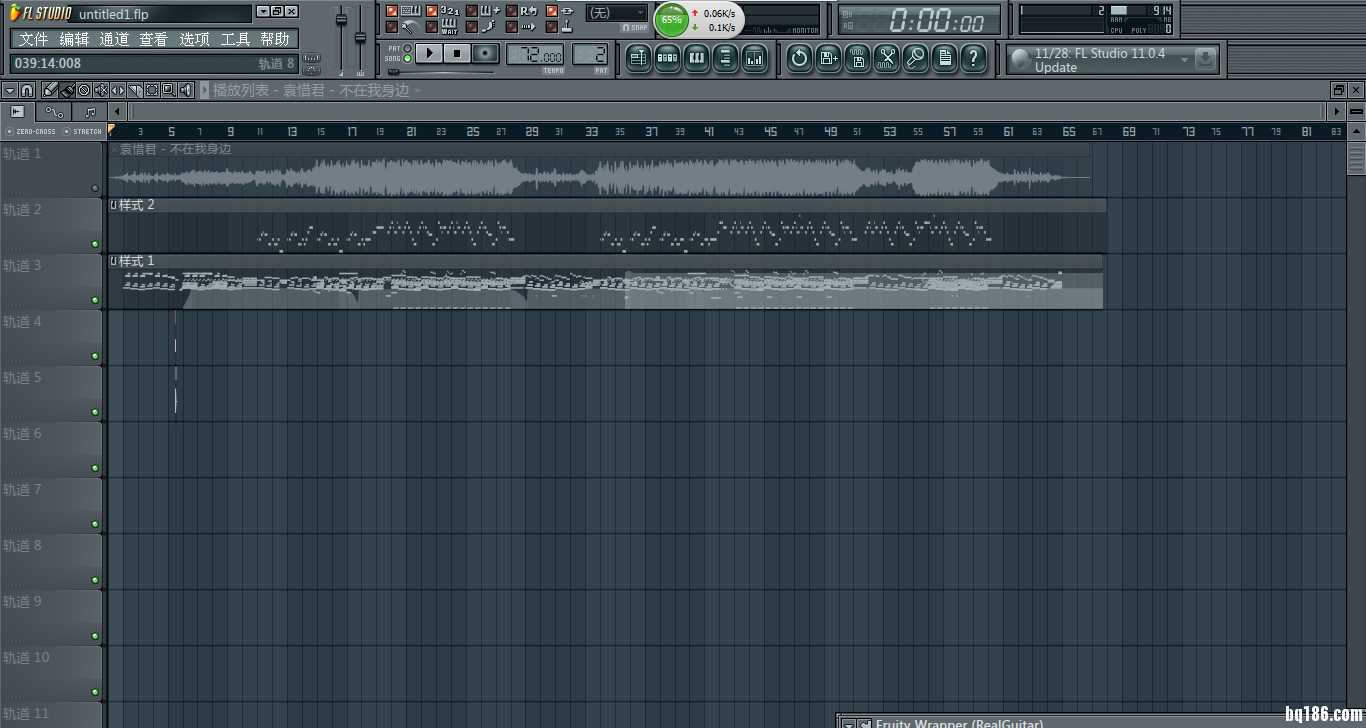Open the global snap dropdown

[616, 13]
